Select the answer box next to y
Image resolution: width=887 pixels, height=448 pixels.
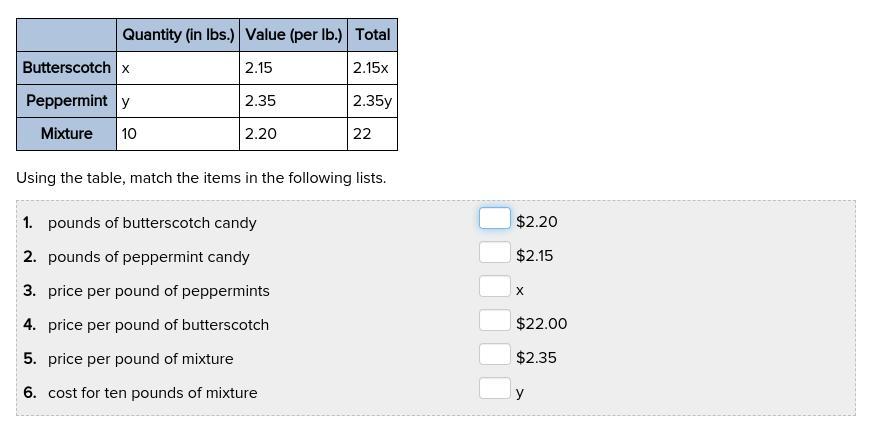click(x=494, y=388)
